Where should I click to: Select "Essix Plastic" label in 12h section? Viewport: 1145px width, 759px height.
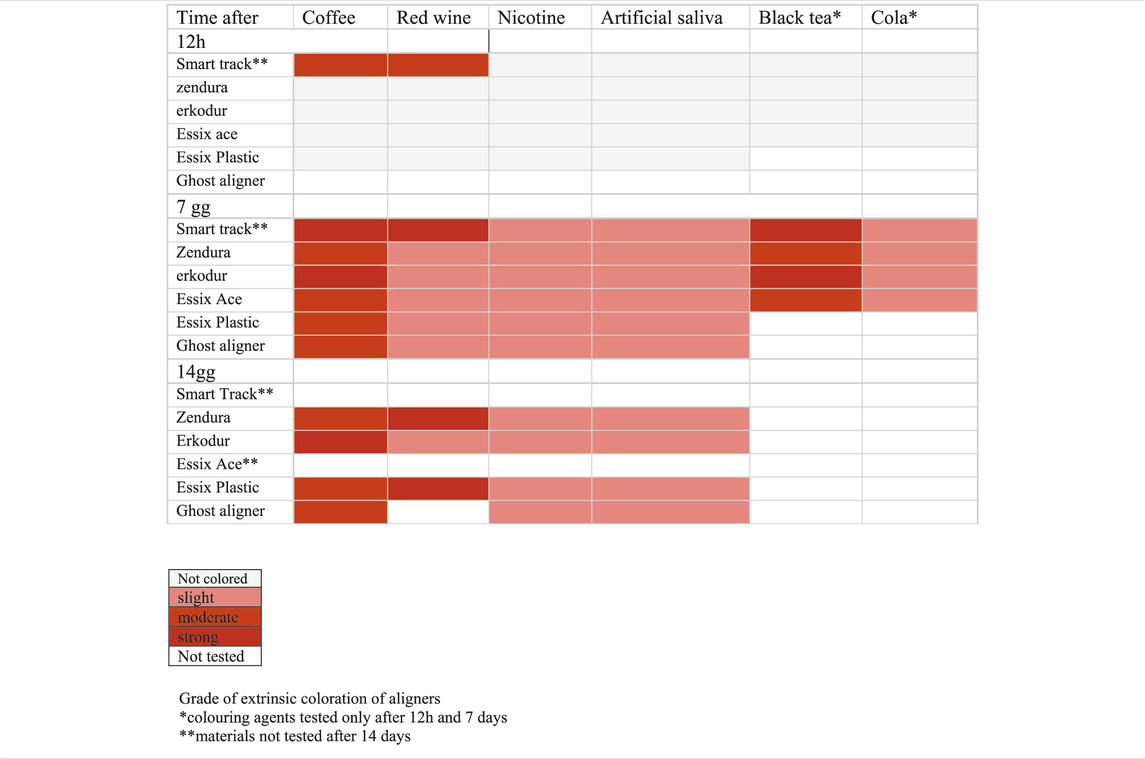[218, 158]
